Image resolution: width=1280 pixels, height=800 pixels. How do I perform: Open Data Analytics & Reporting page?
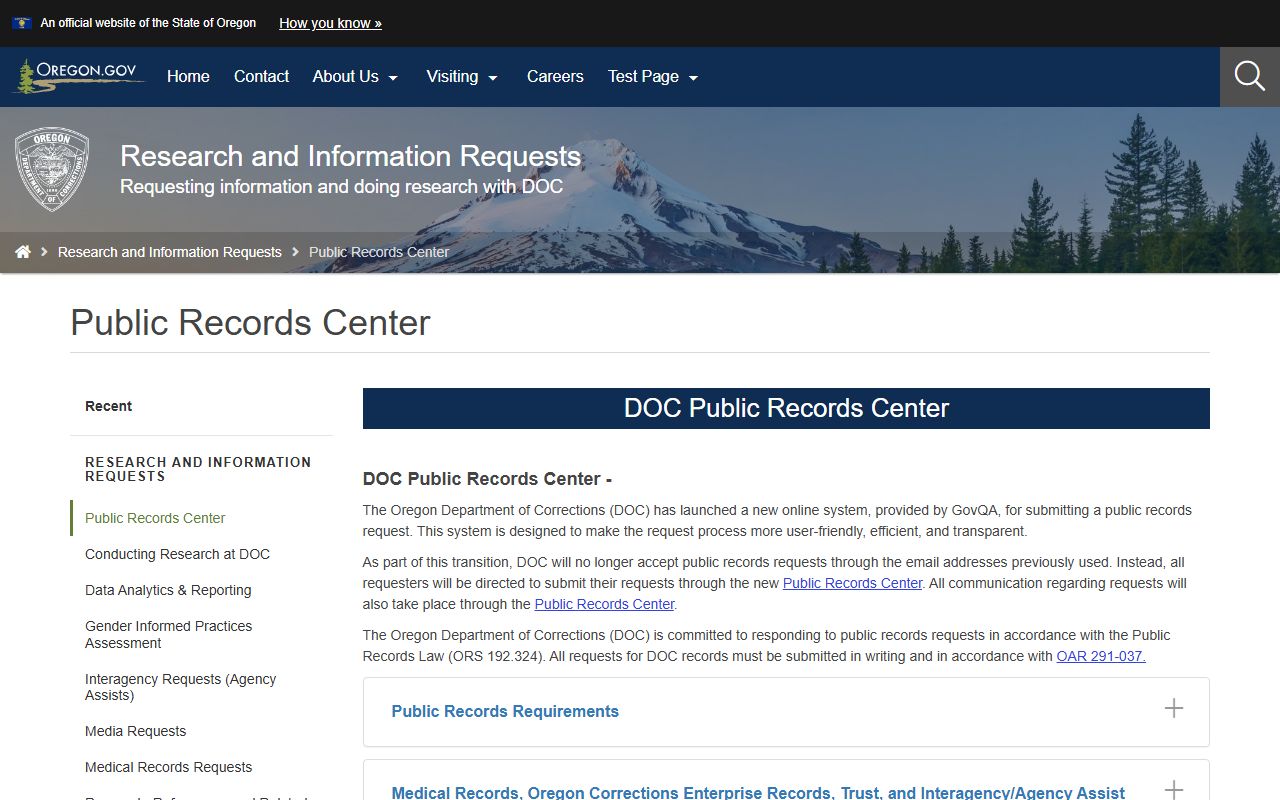click(168, 590)
